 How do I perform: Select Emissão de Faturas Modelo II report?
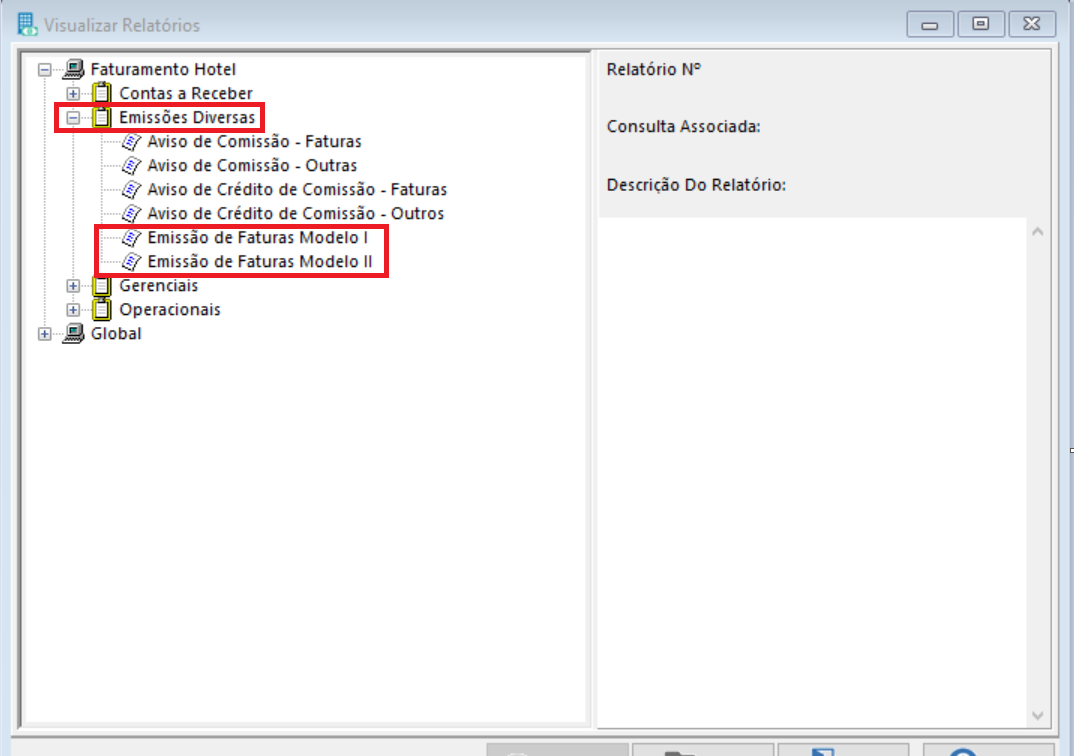pyautogui.click(x=260, y=261)
